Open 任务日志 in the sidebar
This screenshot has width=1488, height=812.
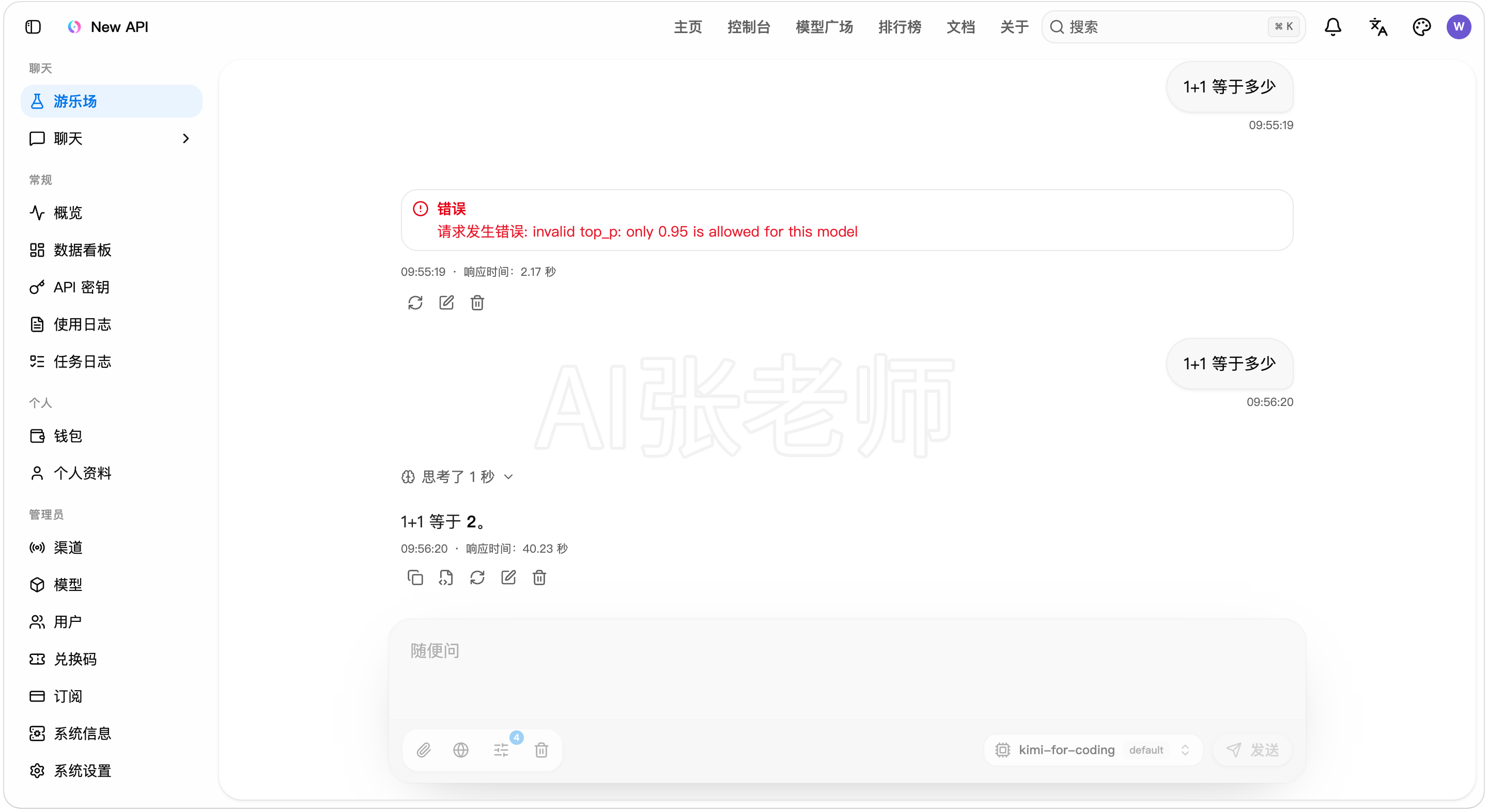click(x=112, y=362)
